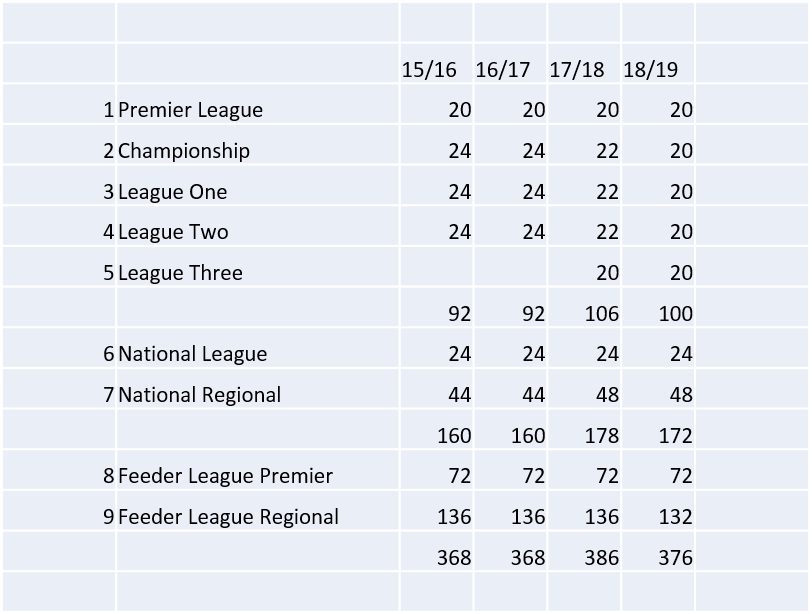
Task: Click the 16/17 column header cell
Action: click(x=510, y=63)
